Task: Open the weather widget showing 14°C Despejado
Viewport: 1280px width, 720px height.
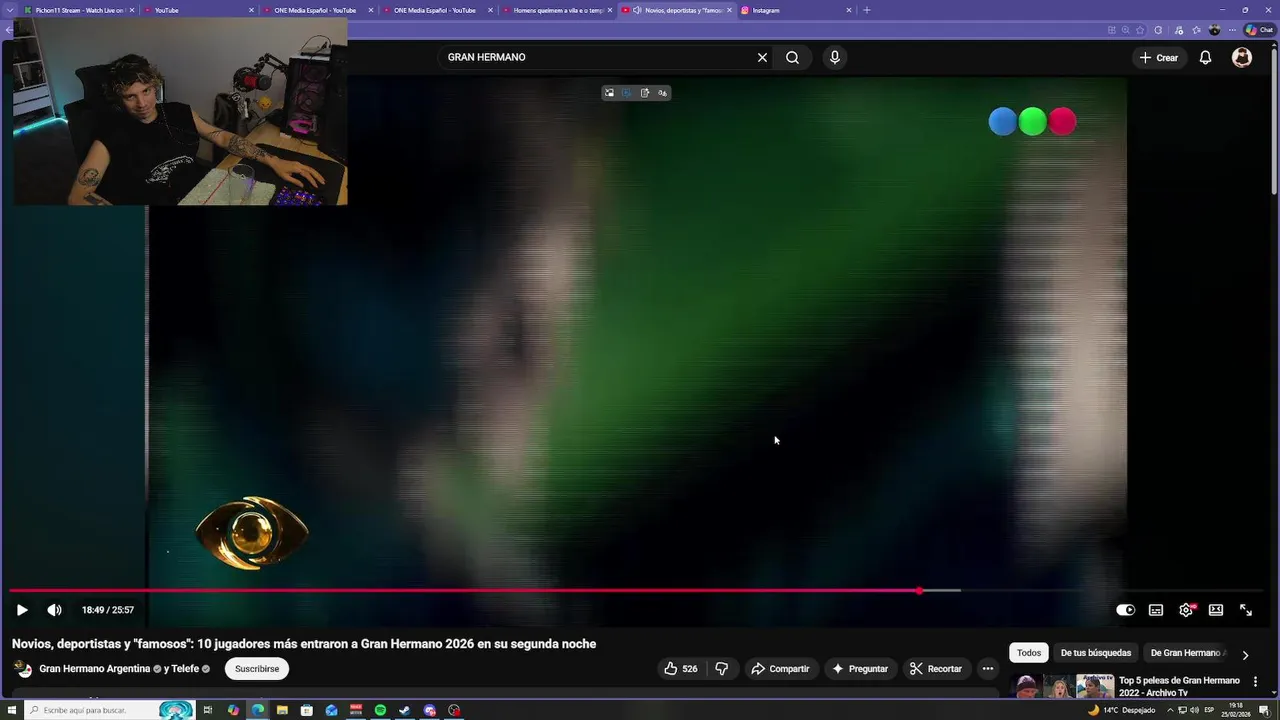Action: 1120,710
